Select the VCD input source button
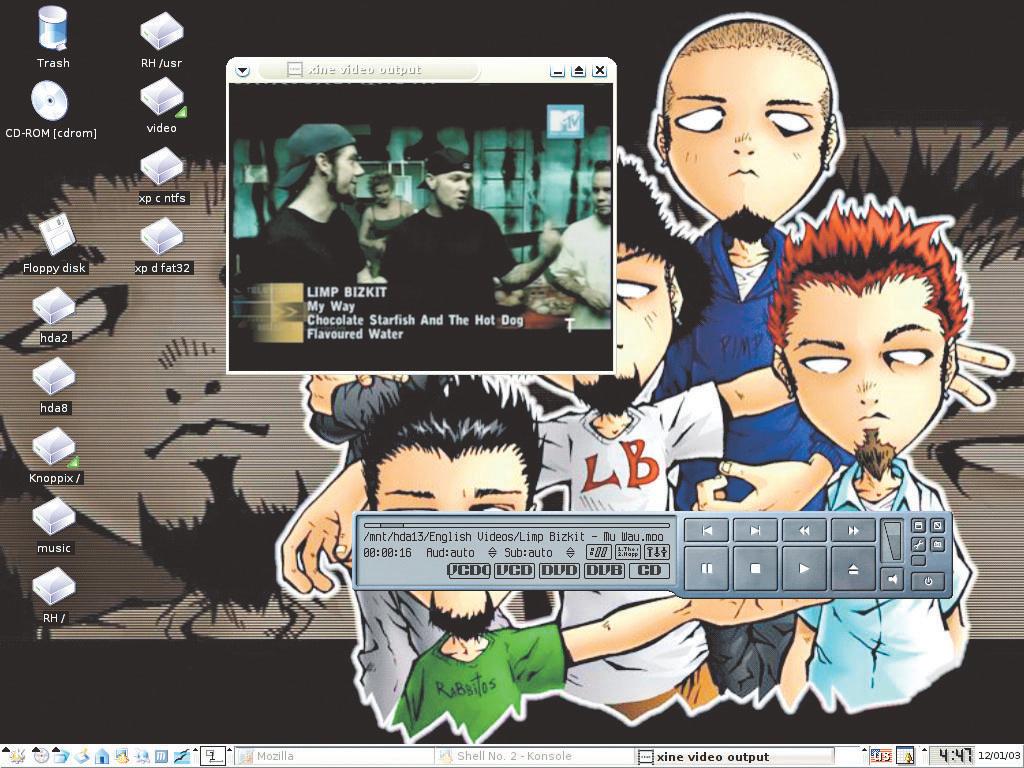This screenshot has width=1024, height=768. pos(515,571)
